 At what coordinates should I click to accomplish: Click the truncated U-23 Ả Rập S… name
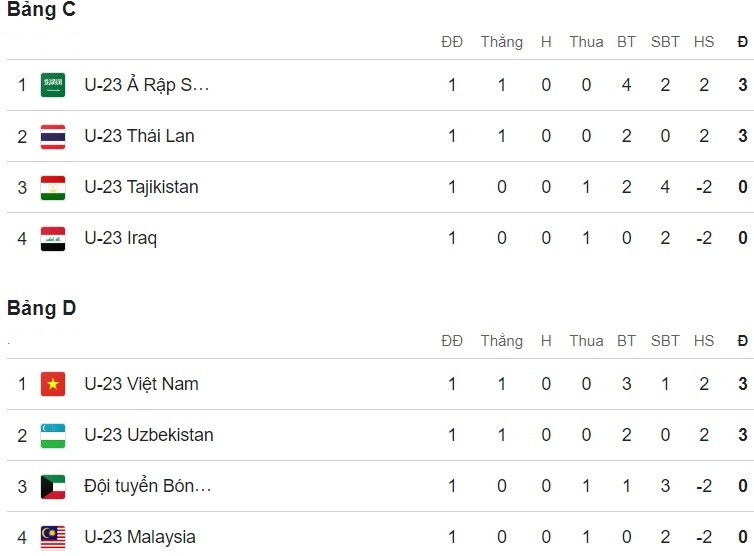(146, 85)
